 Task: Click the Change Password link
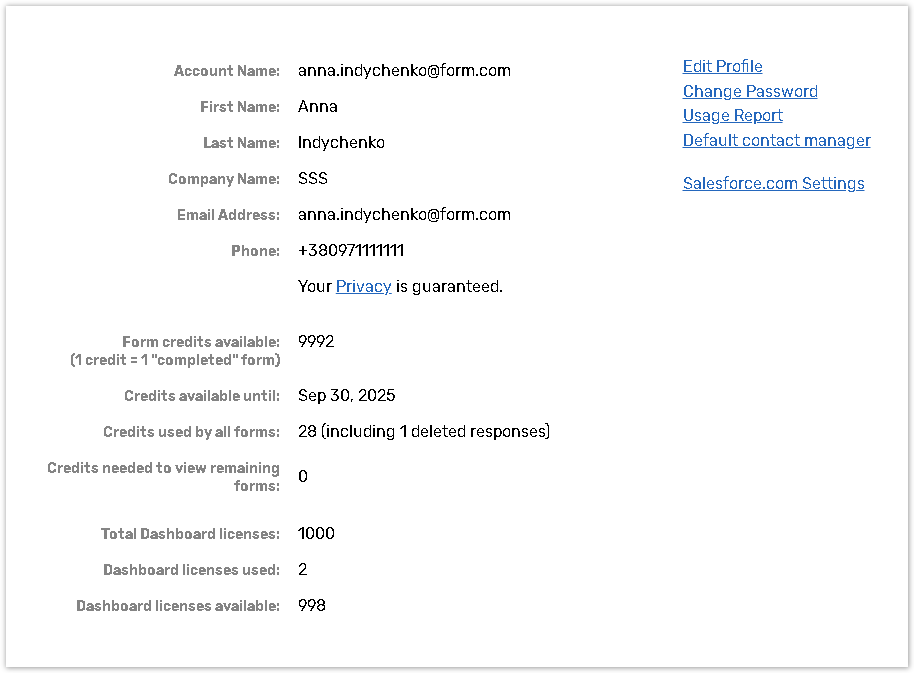tap(750, 92)
